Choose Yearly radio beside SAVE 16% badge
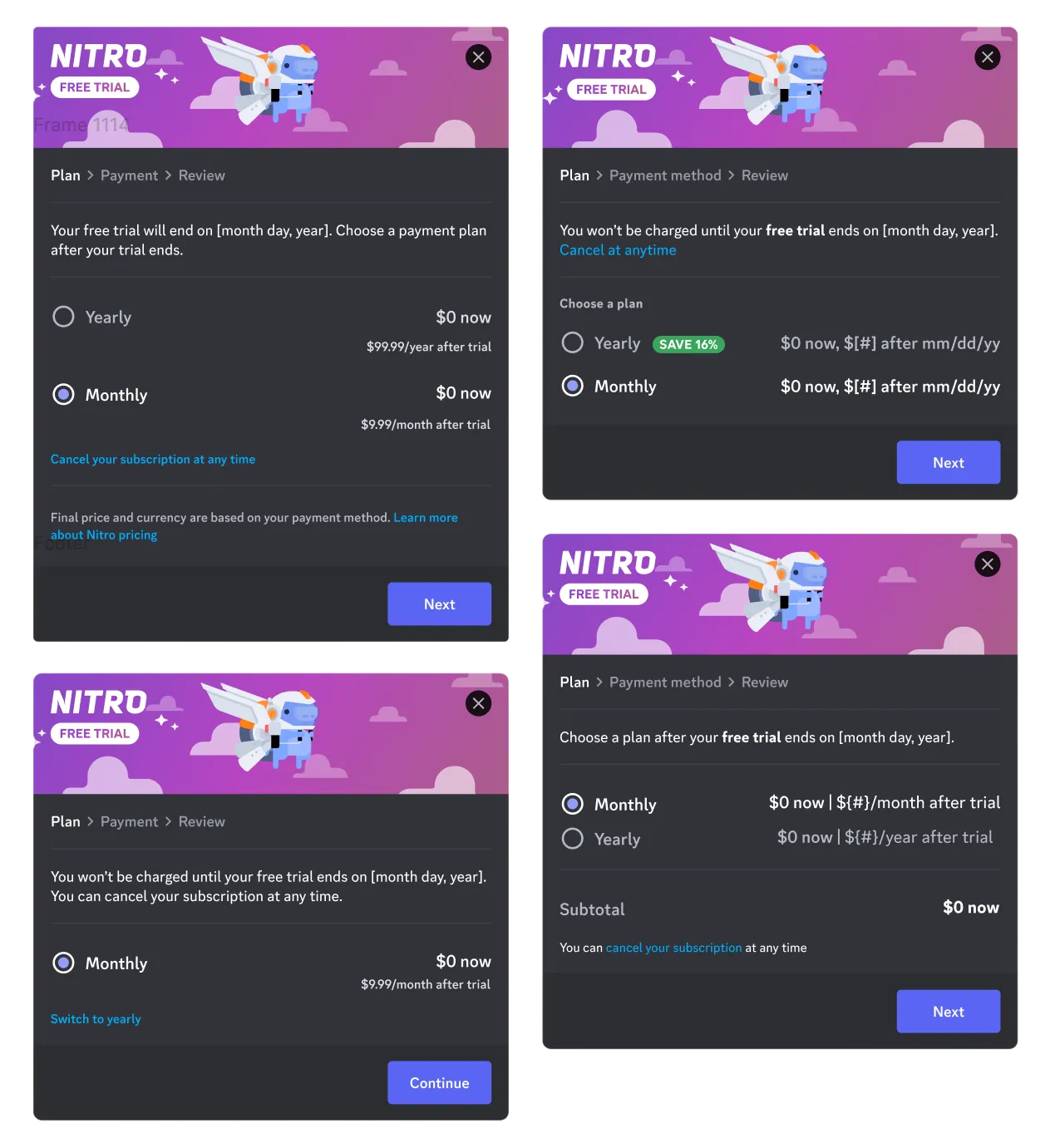The image size is (1055, 1148). coord(572,342)
